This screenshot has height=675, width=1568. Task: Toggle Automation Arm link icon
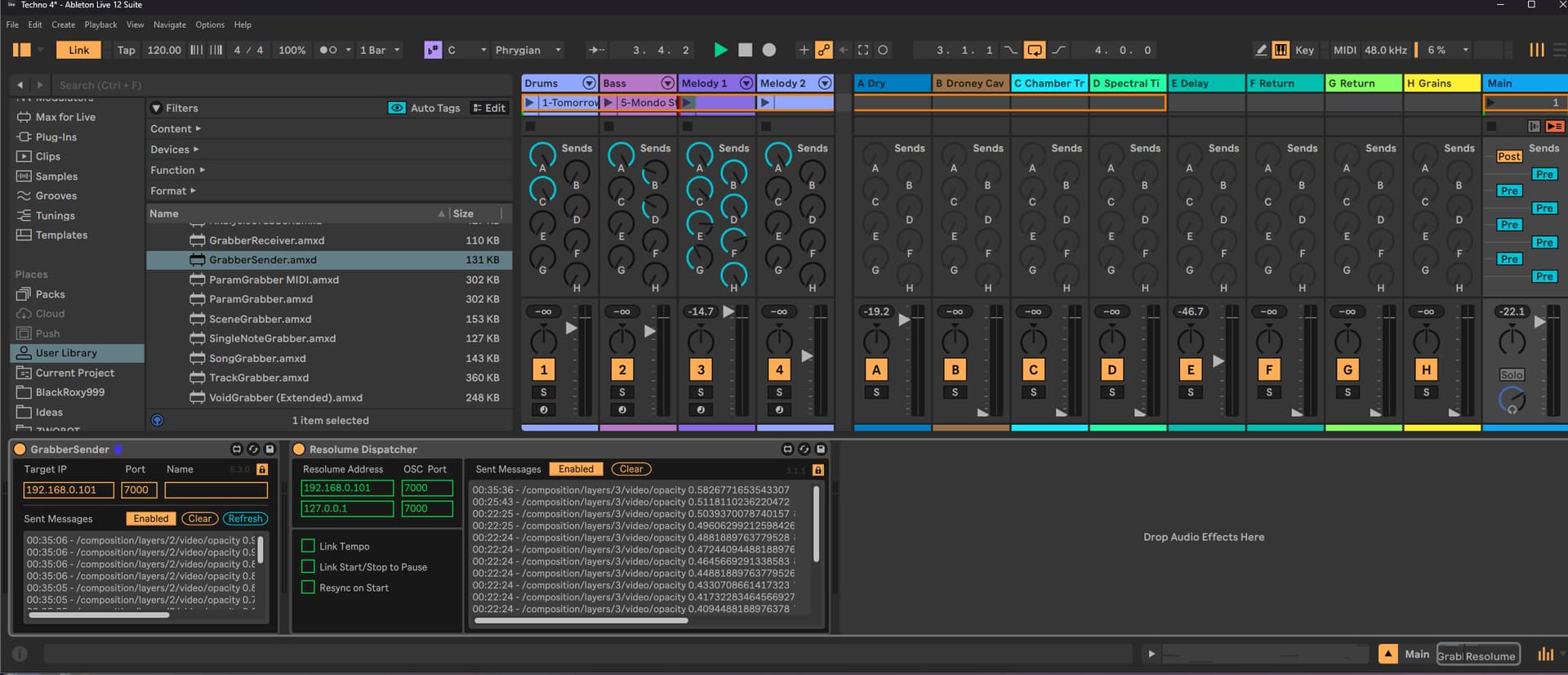click(824, 50)
